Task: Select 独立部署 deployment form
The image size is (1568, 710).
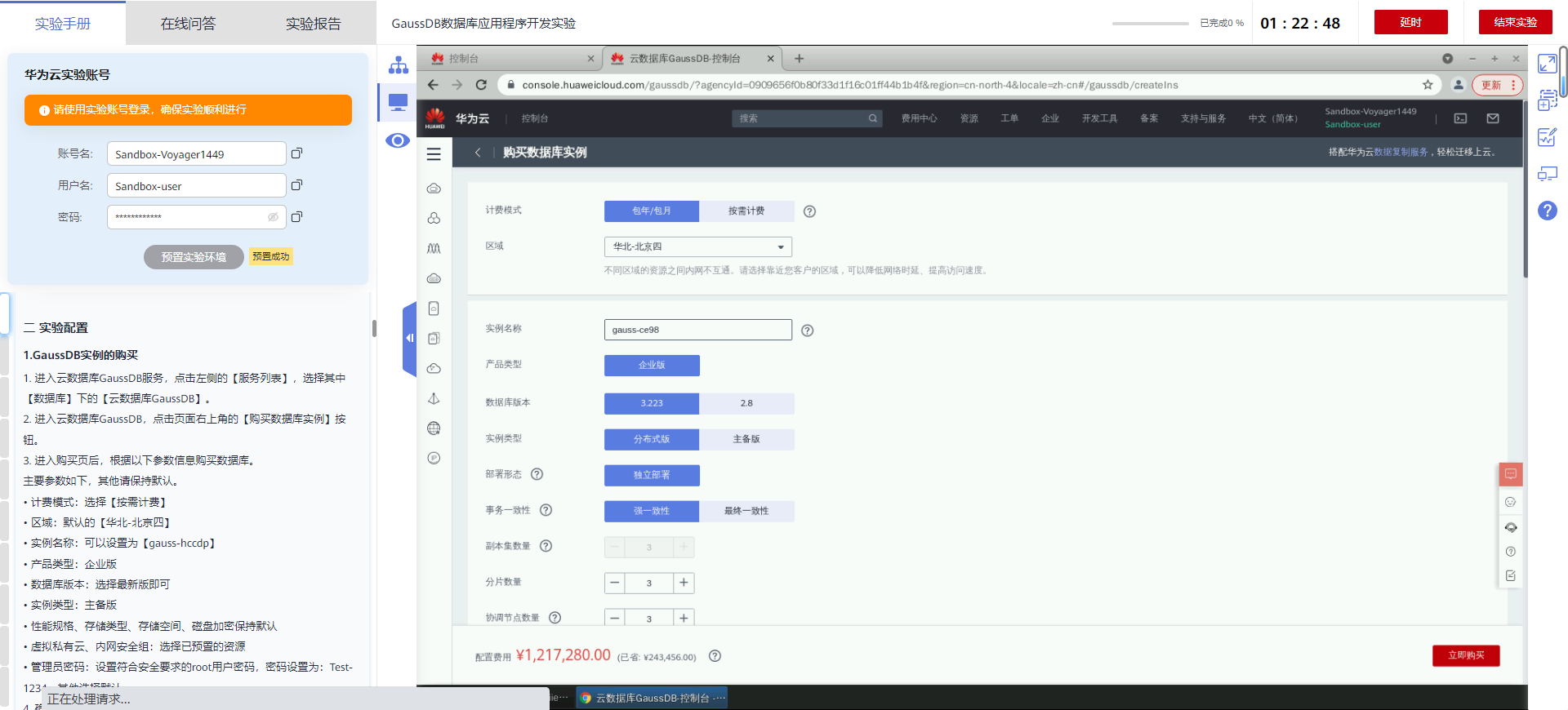Action: pyautogui.click(x=652, y=475)
